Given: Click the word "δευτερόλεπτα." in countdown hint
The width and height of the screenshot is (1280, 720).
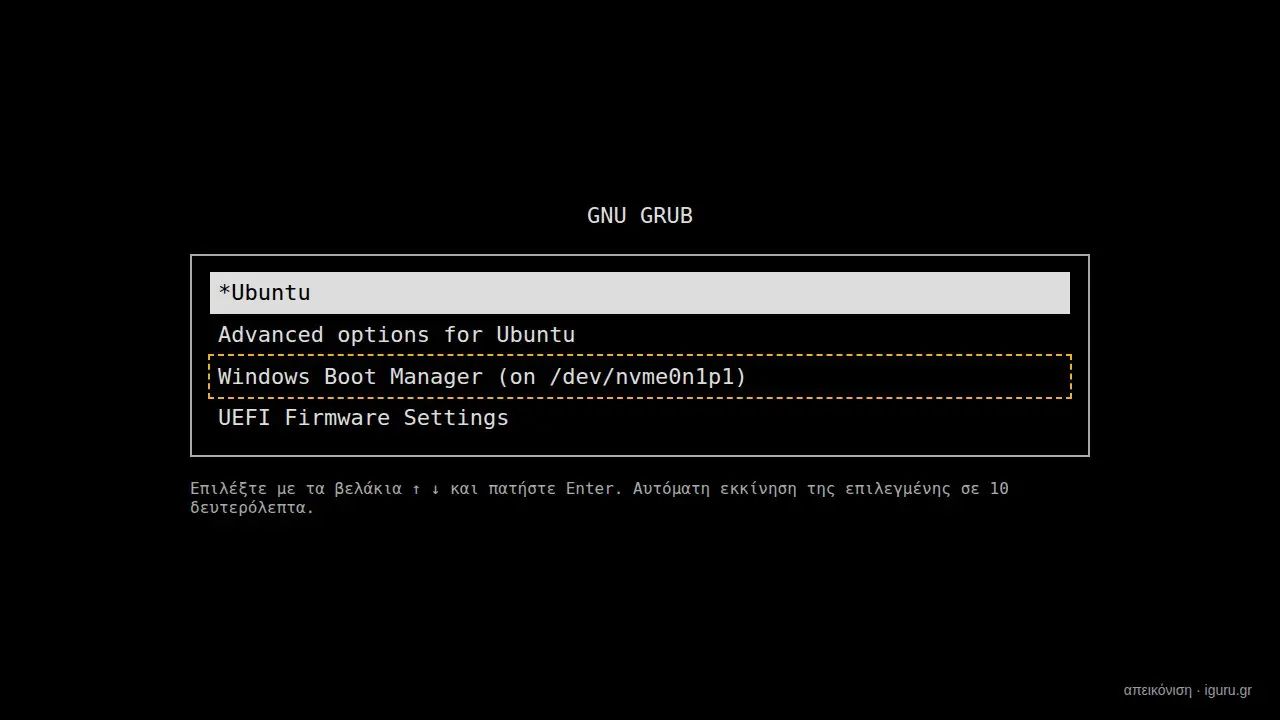Looking at the screenshot, I should coord(252,508).
